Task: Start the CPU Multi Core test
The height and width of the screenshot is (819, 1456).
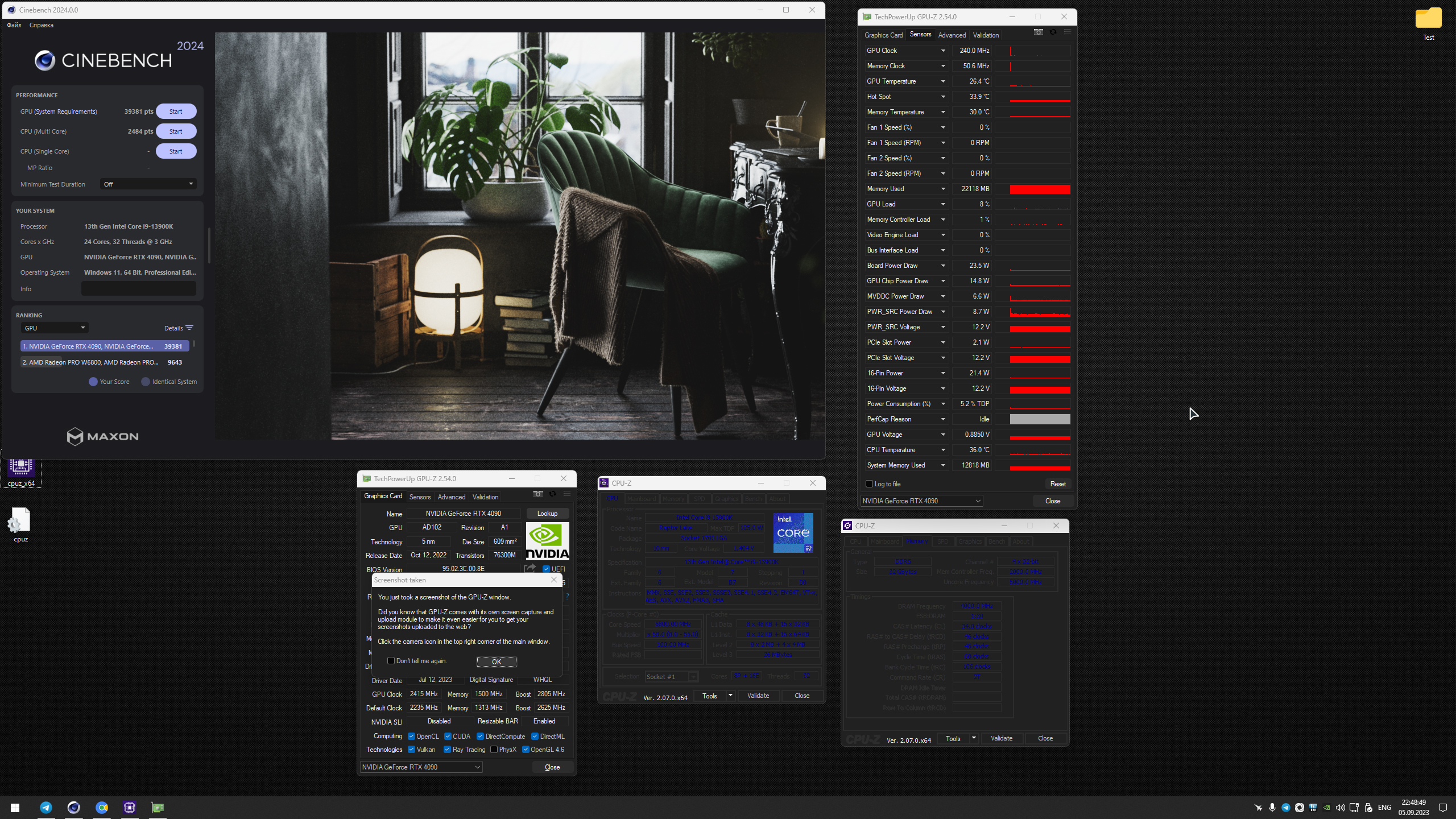Action: point(176,131)
